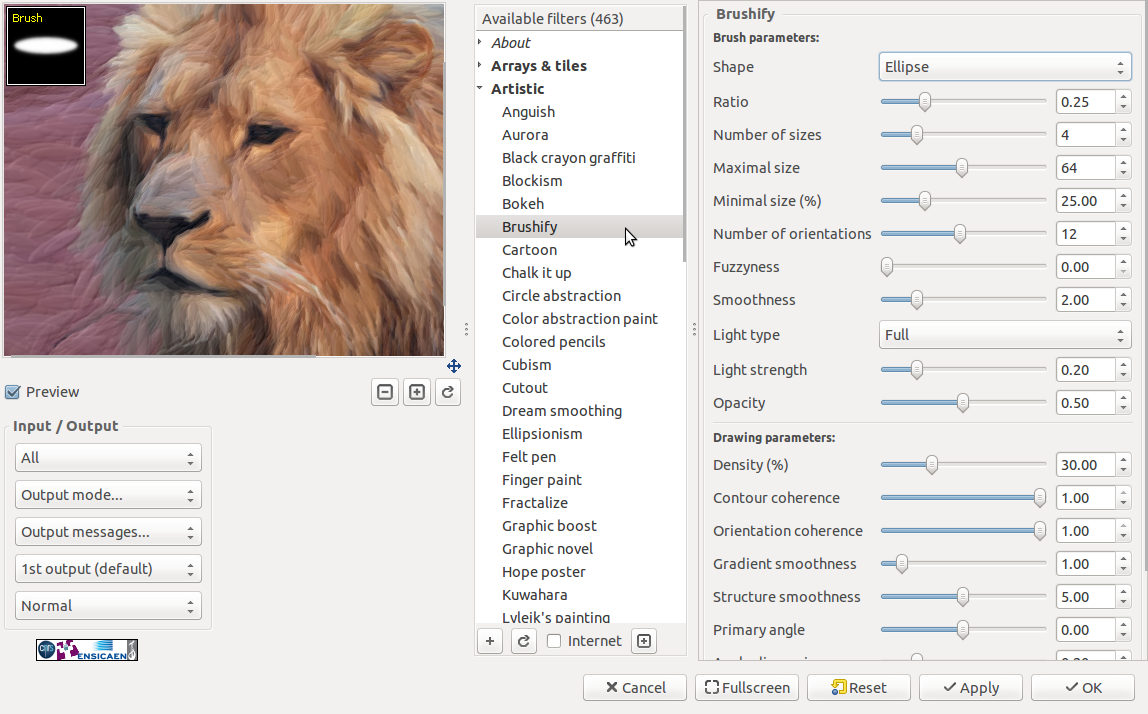Reset preview zoom with the circular arrow icon
This screenshot has height=714, width=1148.
point(448,393)
